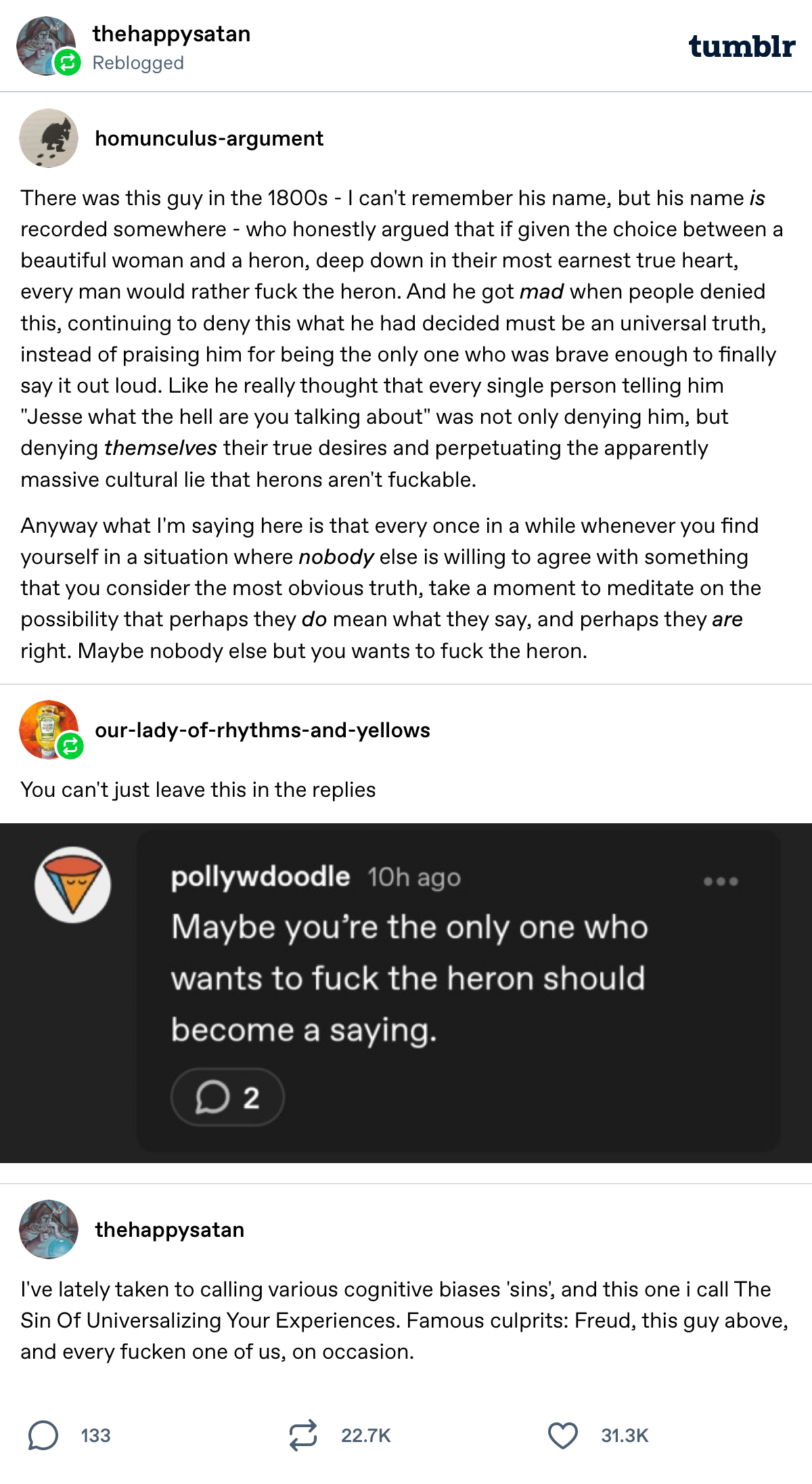The width and height of the screenshot is (812, 1484).
Task: Open homunculus-argument's avatar
Action: tap(49, 138)
